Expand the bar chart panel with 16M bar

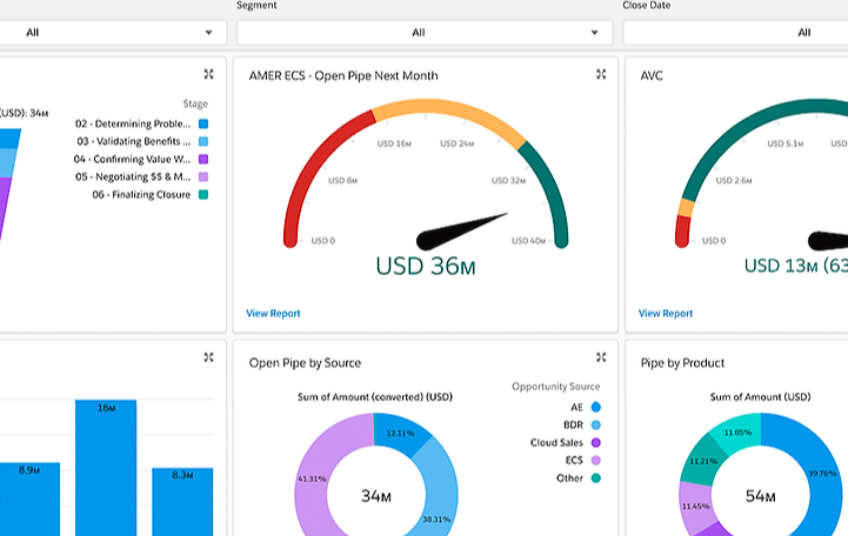coord(209,357)
